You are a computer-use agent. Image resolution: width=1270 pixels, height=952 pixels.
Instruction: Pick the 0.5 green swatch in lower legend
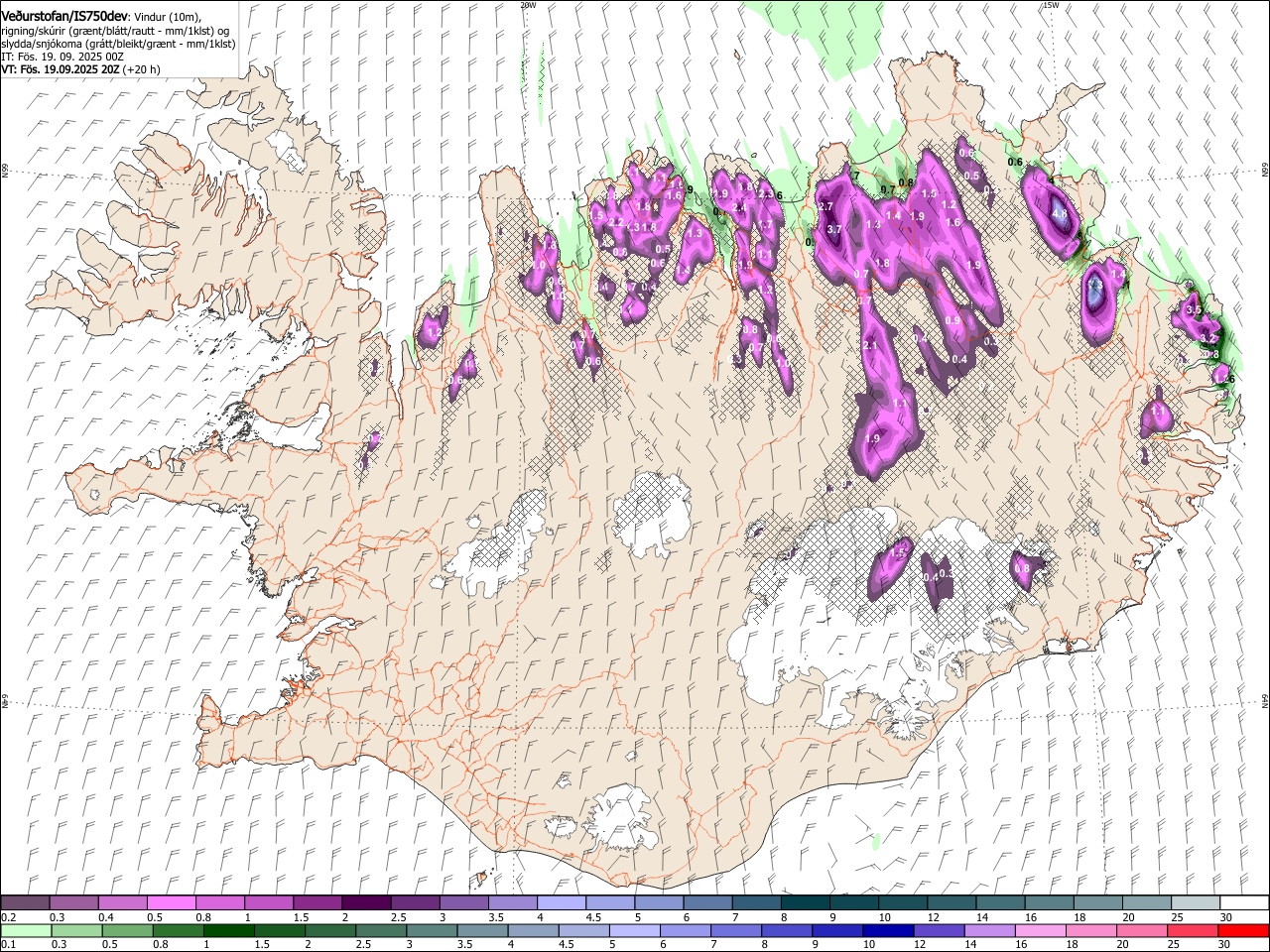click(x=127, y=930)
